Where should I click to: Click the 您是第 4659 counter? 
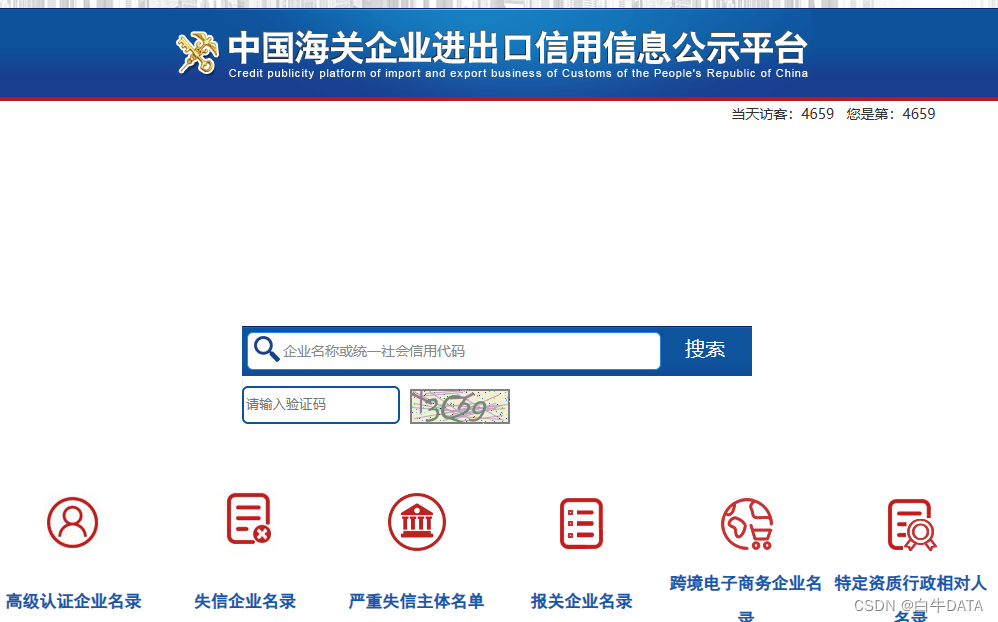click(890, 114)
